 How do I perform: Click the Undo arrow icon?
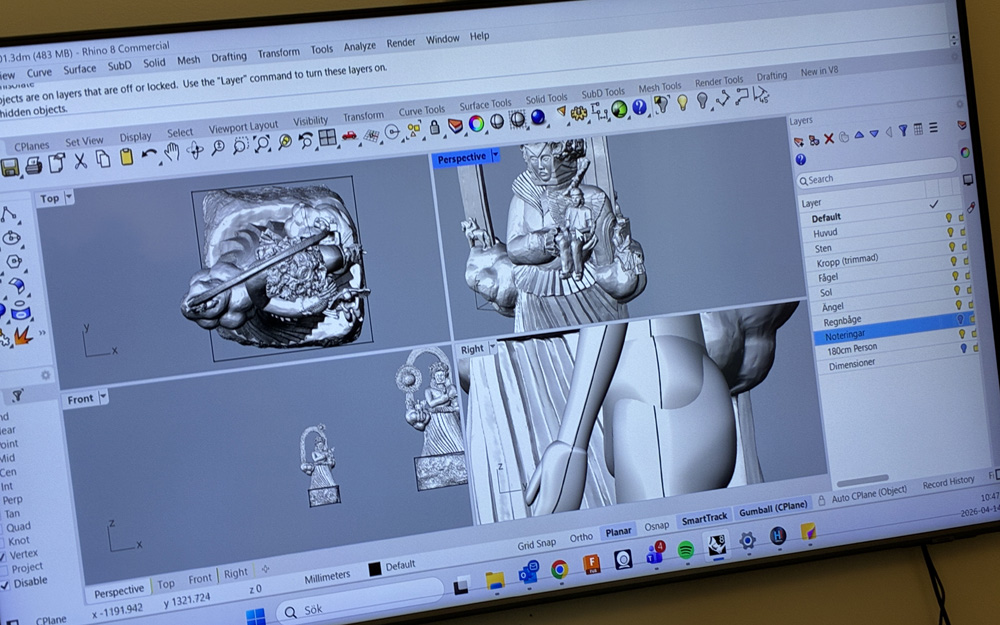pyautogui.click(x=149, y=154)
